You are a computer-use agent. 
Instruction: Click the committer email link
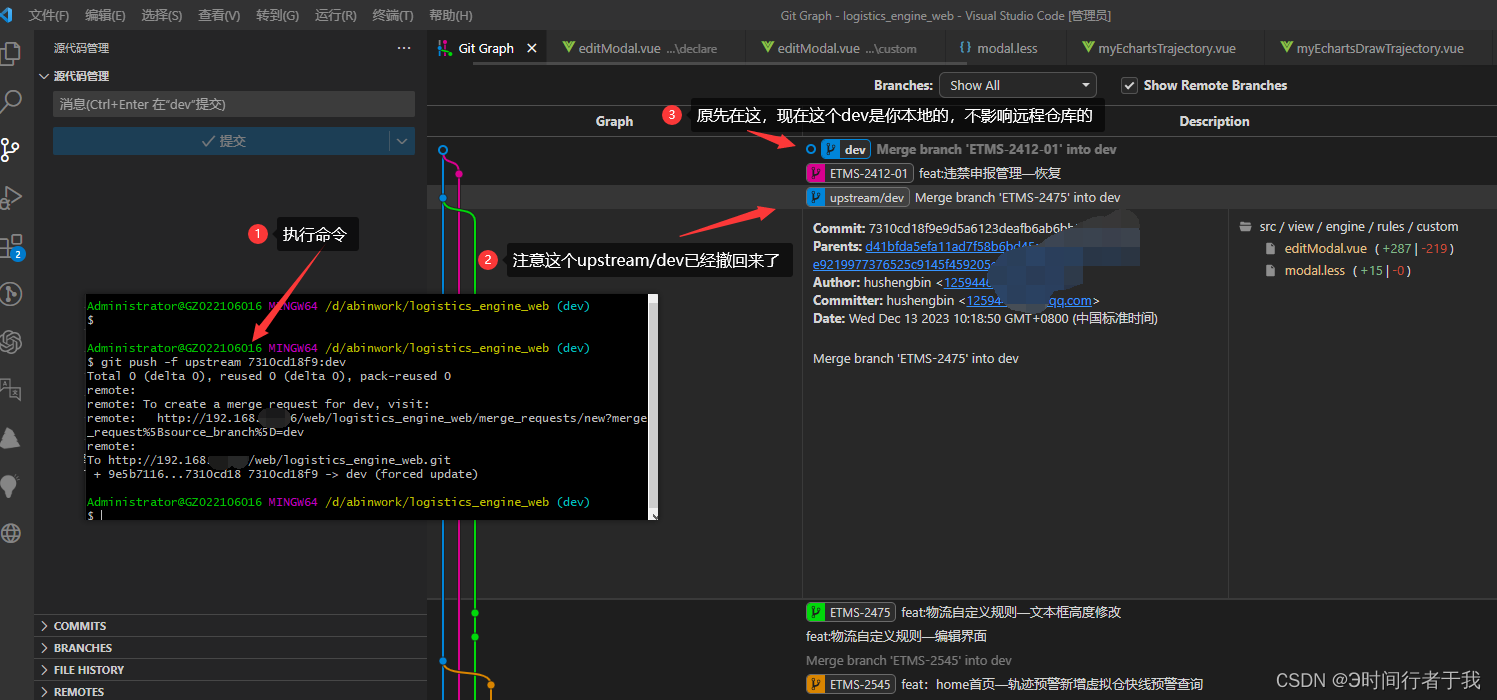pos(1029,300)
